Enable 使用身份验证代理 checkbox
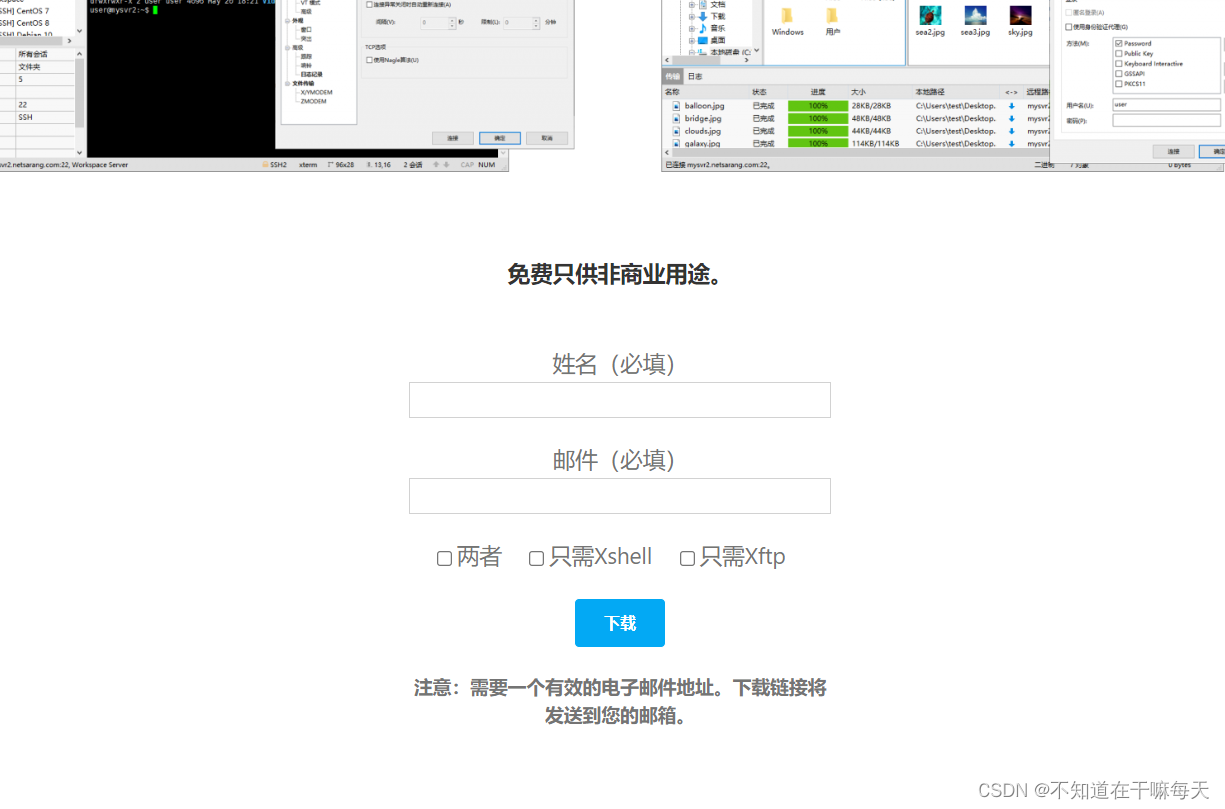This screenshot has height=809, width=1225. [1069, 27]
